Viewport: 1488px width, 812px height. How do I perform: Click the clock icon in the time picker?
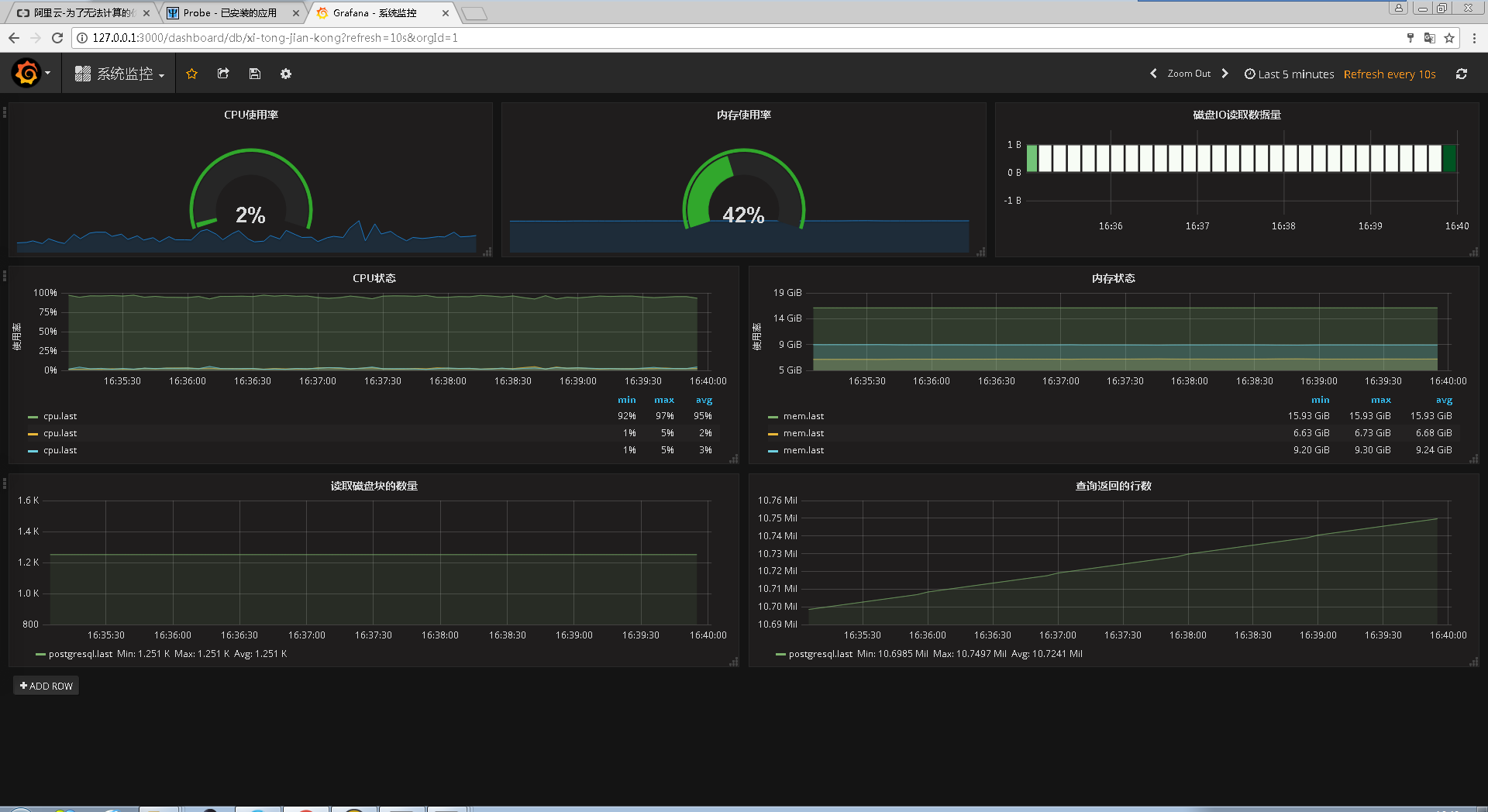(x=1249, y=74)
